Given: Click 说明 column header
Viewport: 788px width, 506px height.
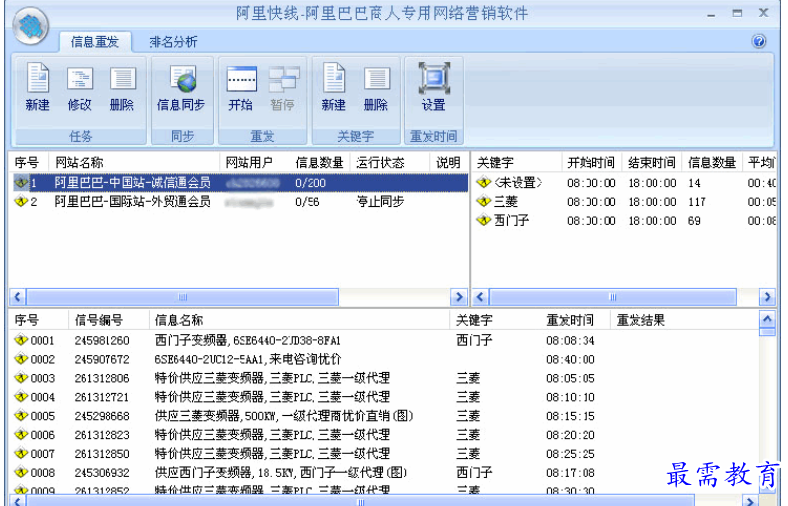Looking at the screenshot, I should point(449,163).
